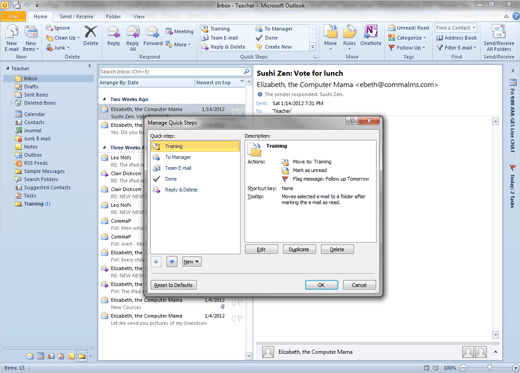The width and height of the screenshot is (520, 373).
Task: Click the Meeting reply icon
Action: click(x=169, y=31)
